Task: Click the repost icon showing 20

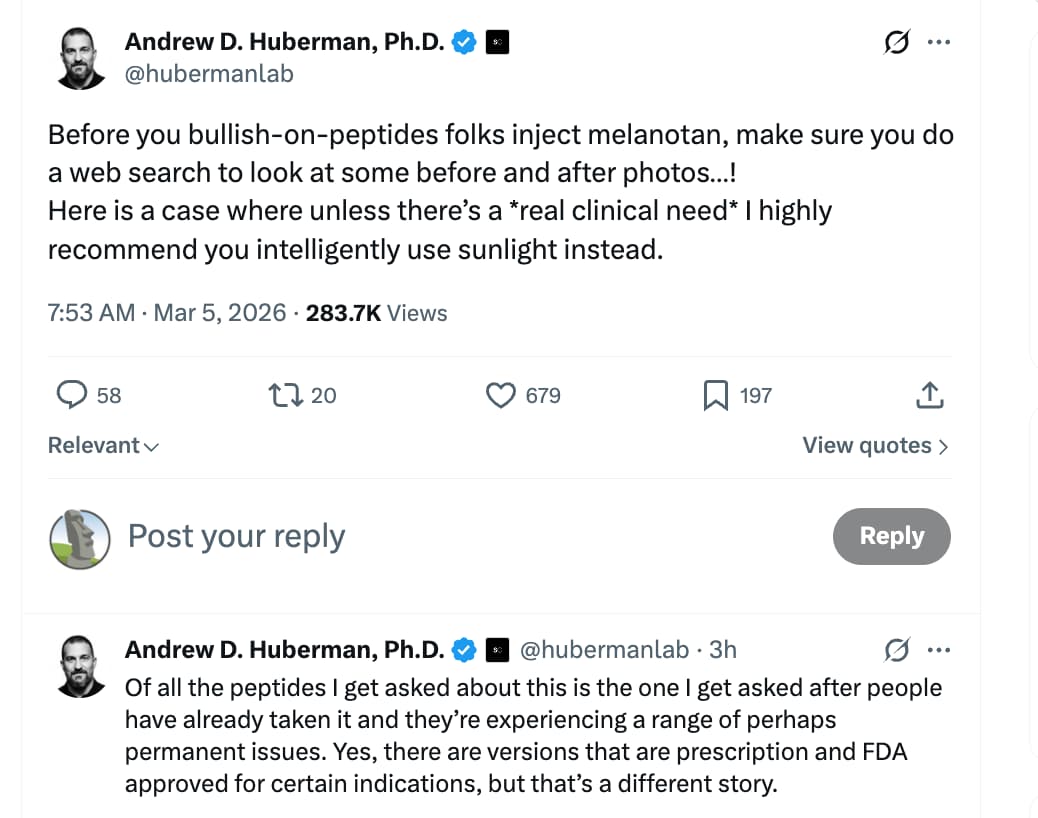Action: (x=285, y=396)
